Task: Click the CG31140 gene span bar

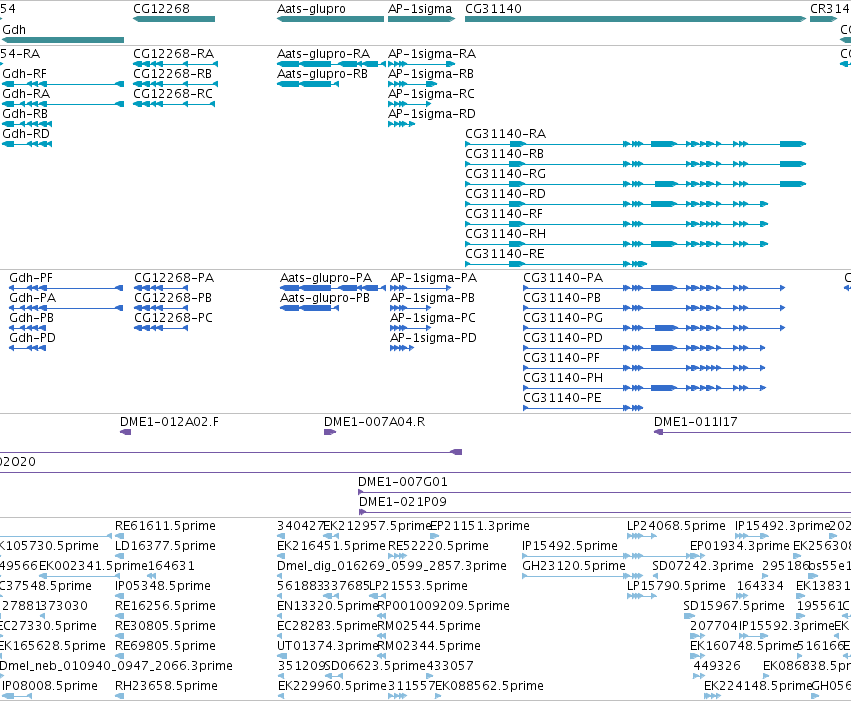Action: [x=636, y=19]
